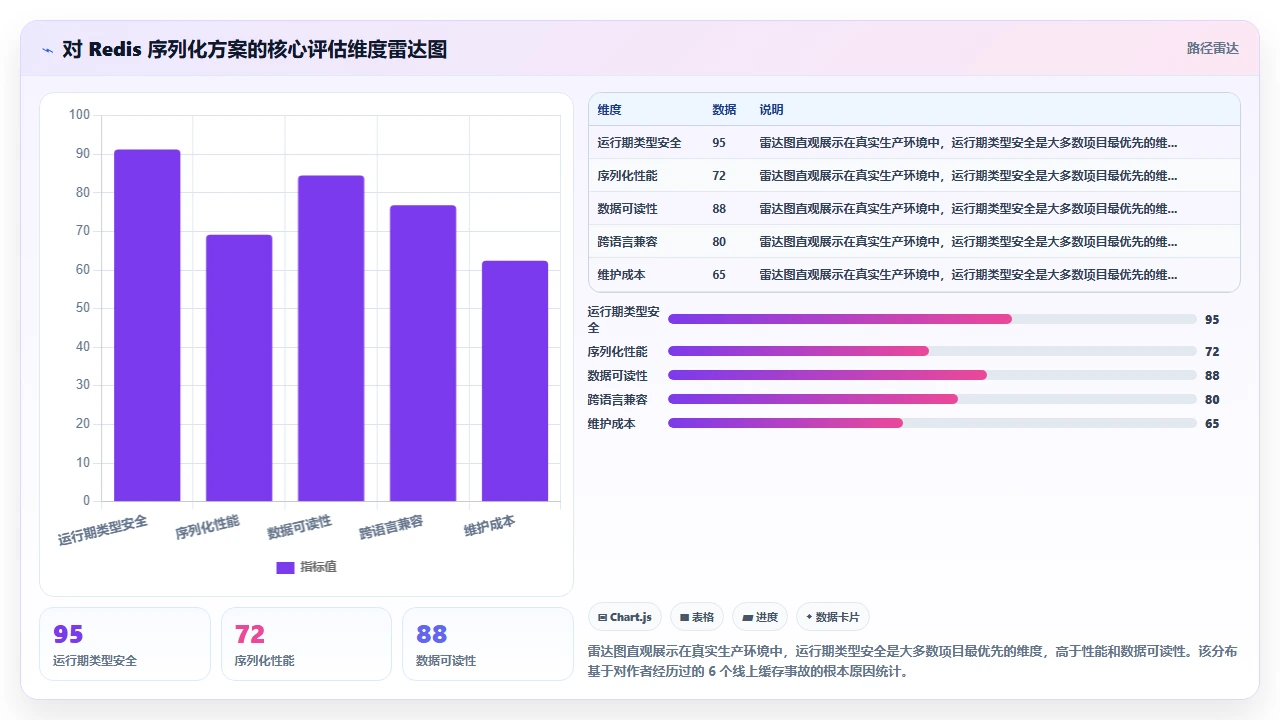
Task: Click the value 95 in the table
Action: pos(719,142)
